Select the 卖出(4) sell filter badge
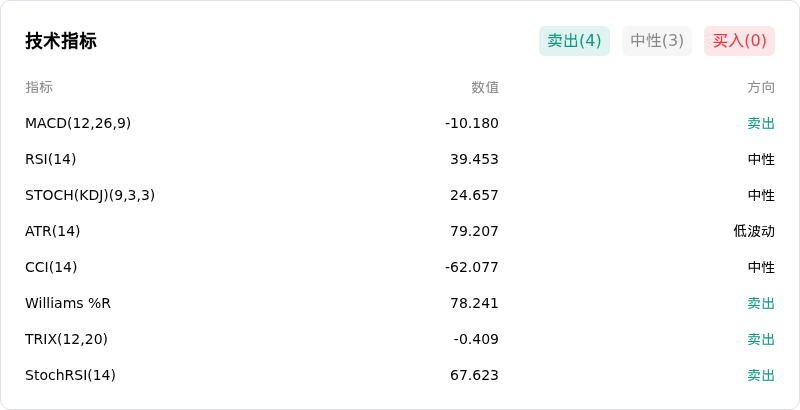 pos(574,41)
